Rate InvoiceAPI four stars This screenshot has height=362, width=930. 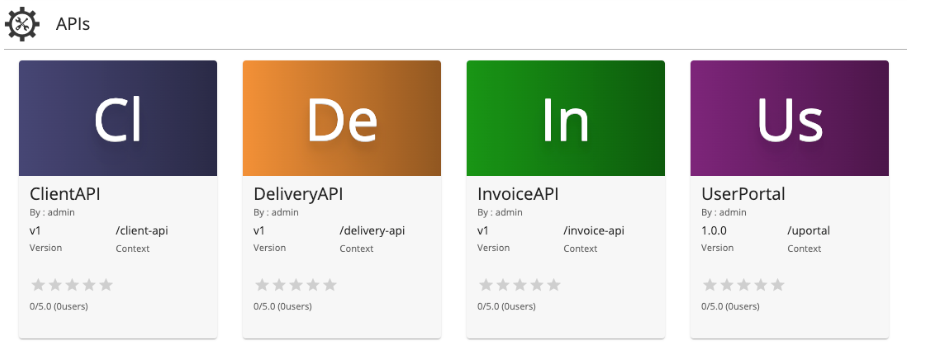pyautogui.click(x=537, y=285)
